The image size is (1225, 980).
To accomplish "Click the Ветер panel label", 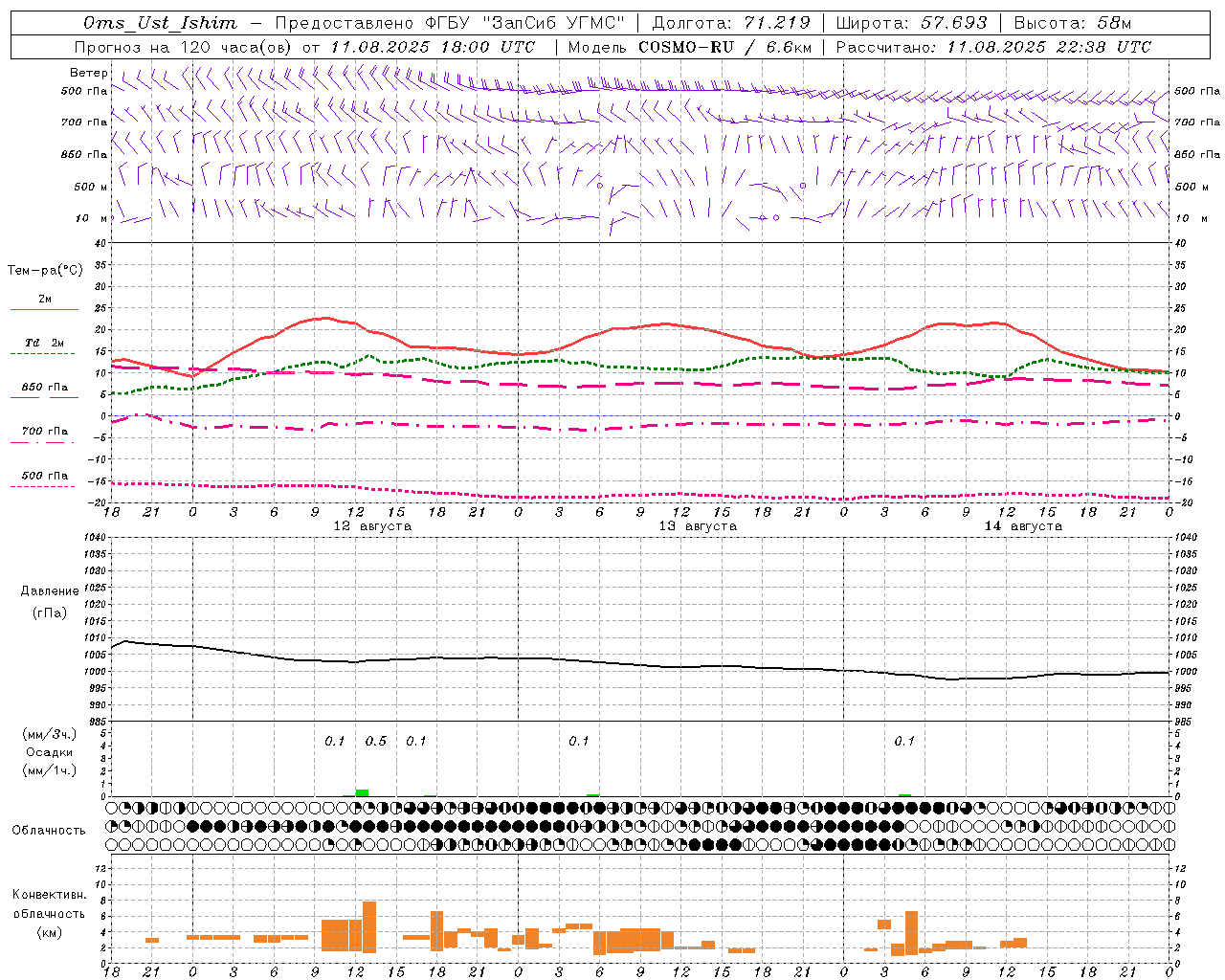I will [89, 73].
